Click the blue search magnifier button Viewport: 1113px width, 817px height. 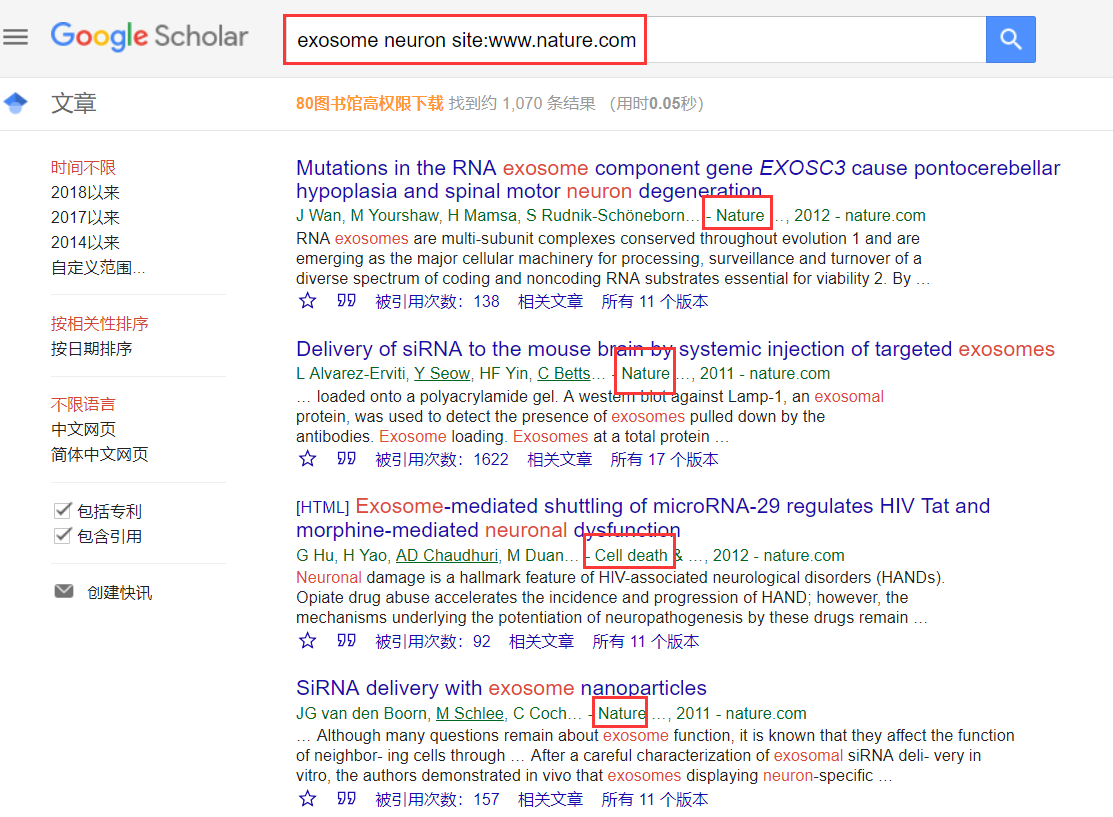1010,39
